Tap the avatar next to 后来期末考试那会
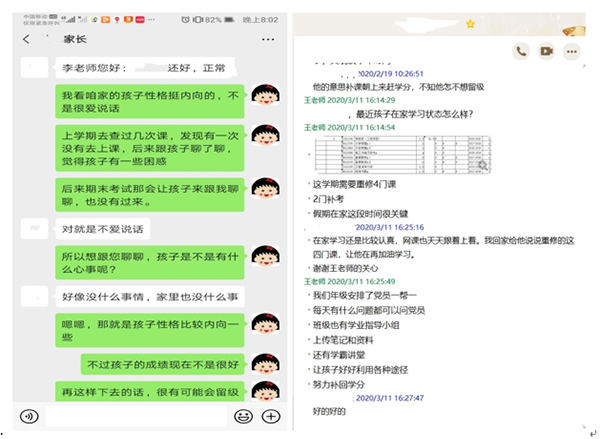The height and width of the screenshot is (439, 600). [266, 188]
